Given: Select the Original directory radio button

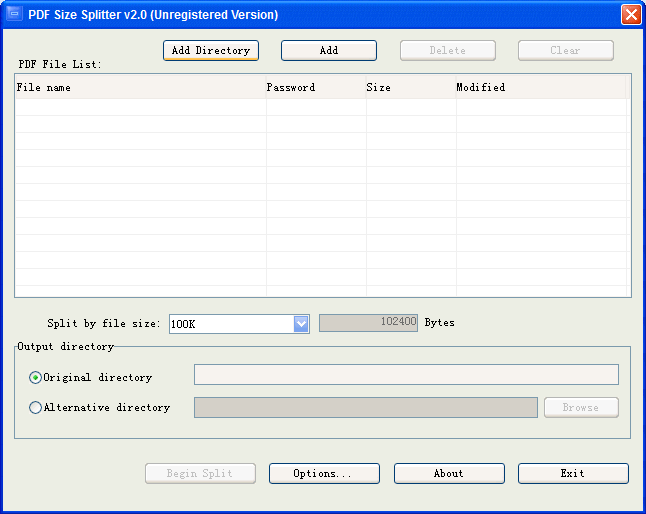Looking at the screenshot, I should coord(36,377).
